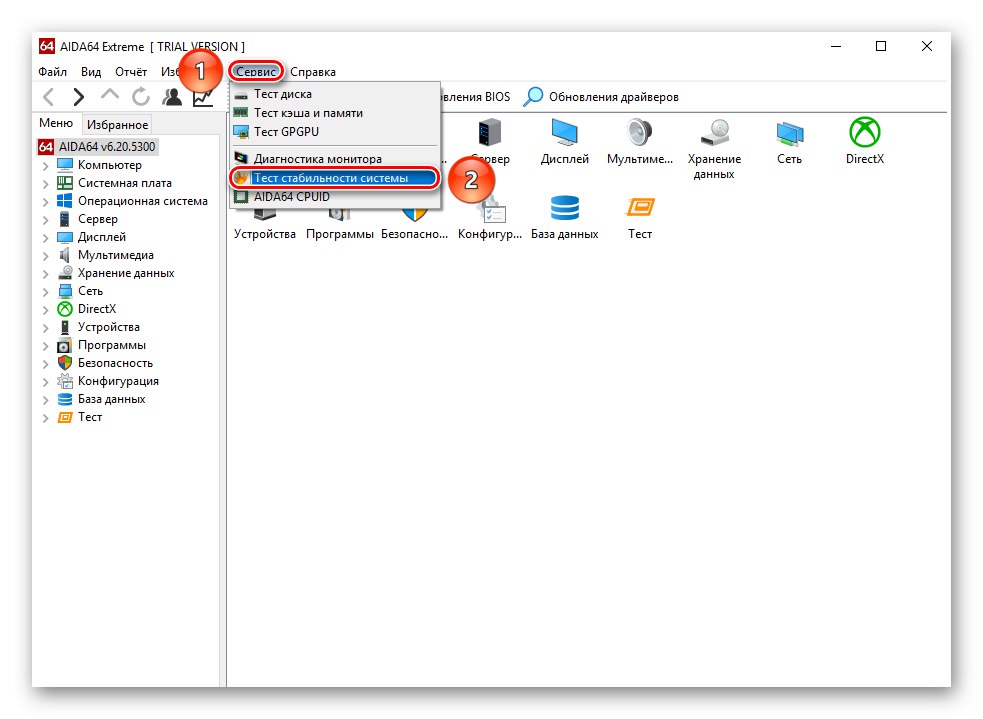Click the Back navigation arrow

coord(48,97)
